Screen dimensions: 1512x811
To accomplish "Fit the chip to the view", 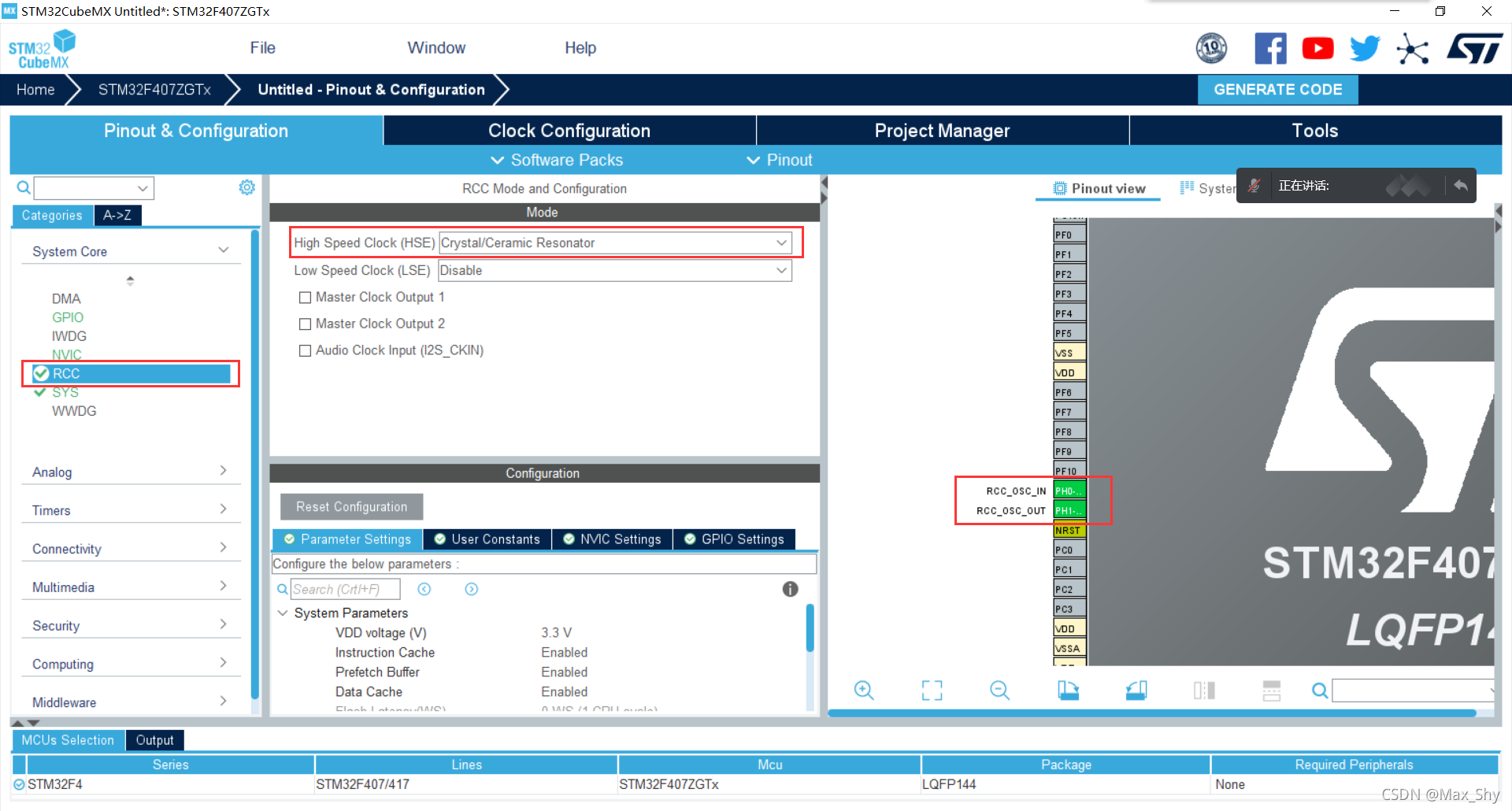I will pos(932,691).
